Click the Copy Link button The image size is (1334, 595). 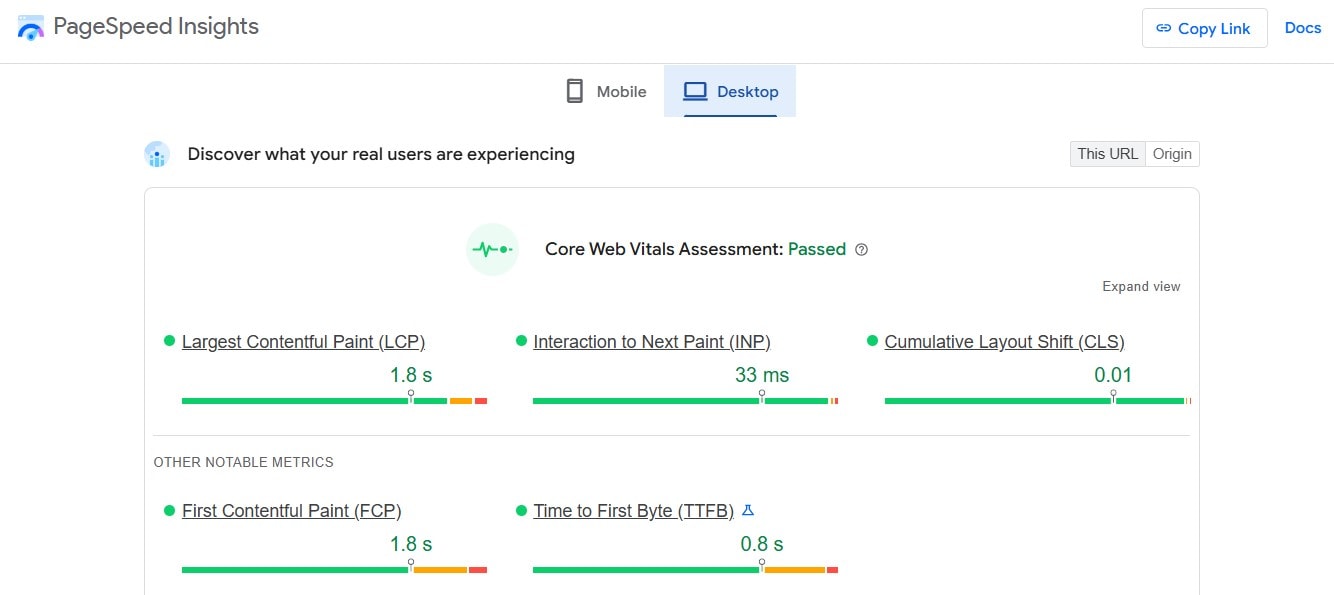(x=1204, y=28)
